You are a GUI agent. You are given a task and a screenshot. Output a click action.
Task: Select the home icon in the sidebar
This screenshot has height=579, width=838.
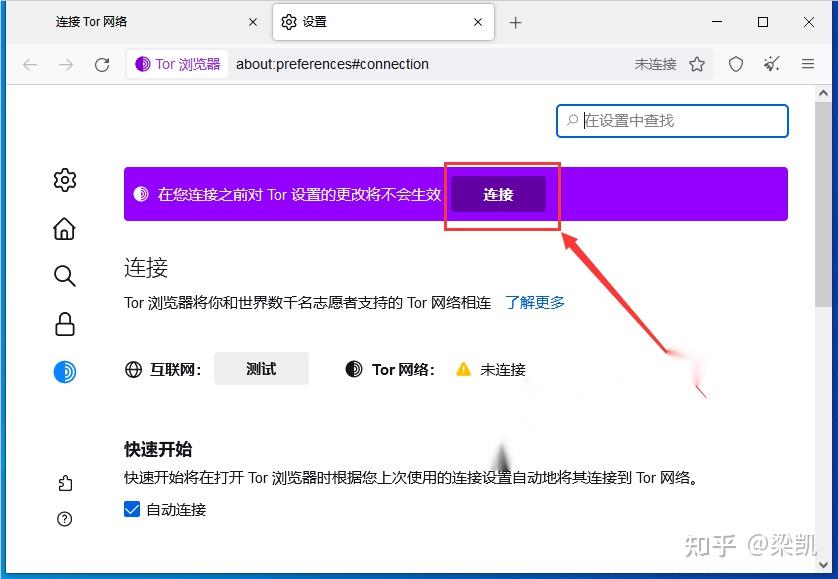pos(64,229)
